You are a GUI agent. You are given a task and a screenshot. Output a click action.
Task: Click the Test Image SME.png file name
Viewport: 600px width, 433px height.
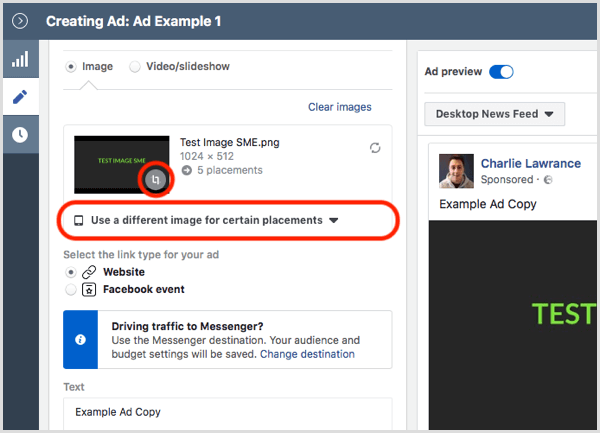[x=230, y=142]
